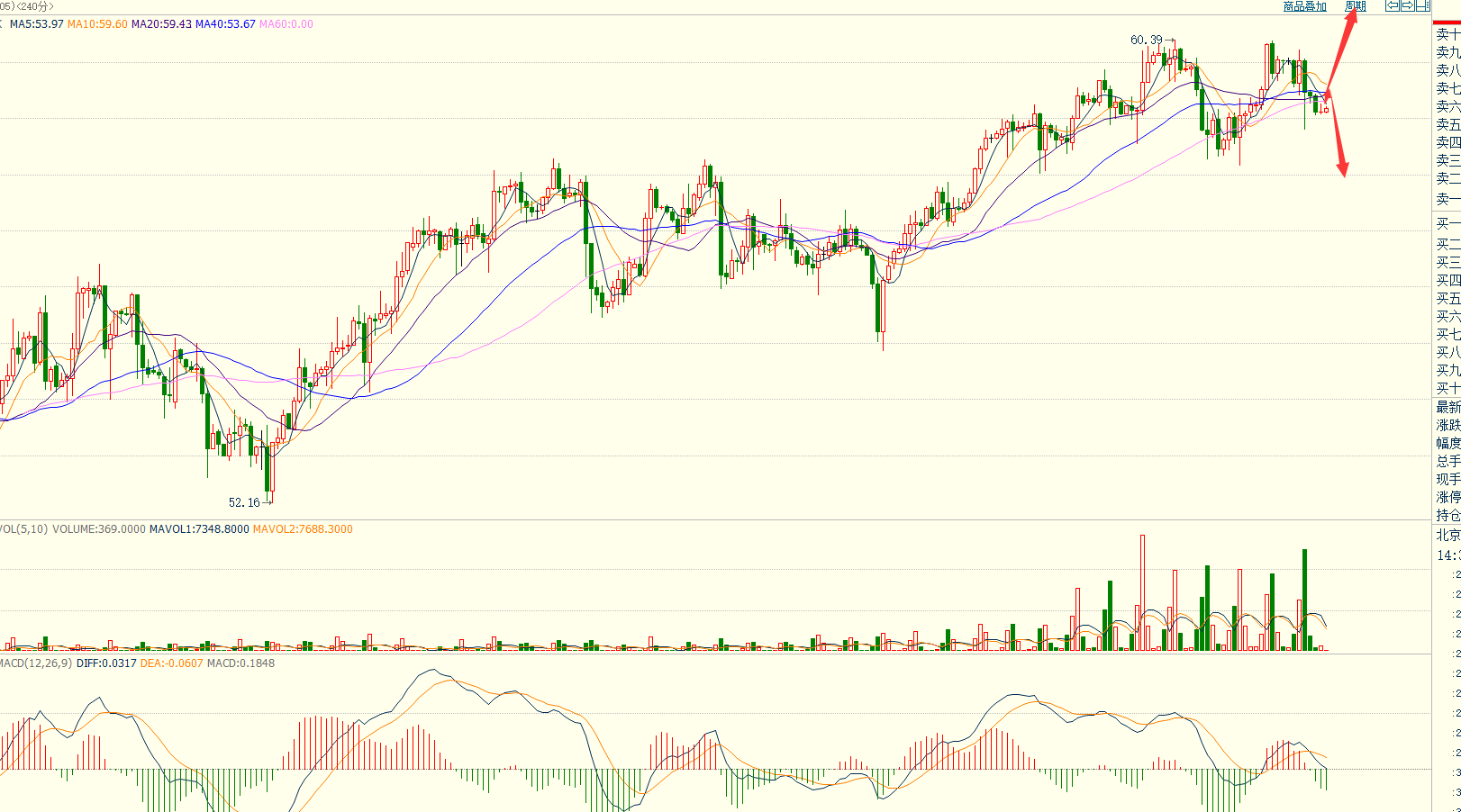The image size is (1461, 812).
Task: Click the 北京 time label
Action: tap(1447, 536)
